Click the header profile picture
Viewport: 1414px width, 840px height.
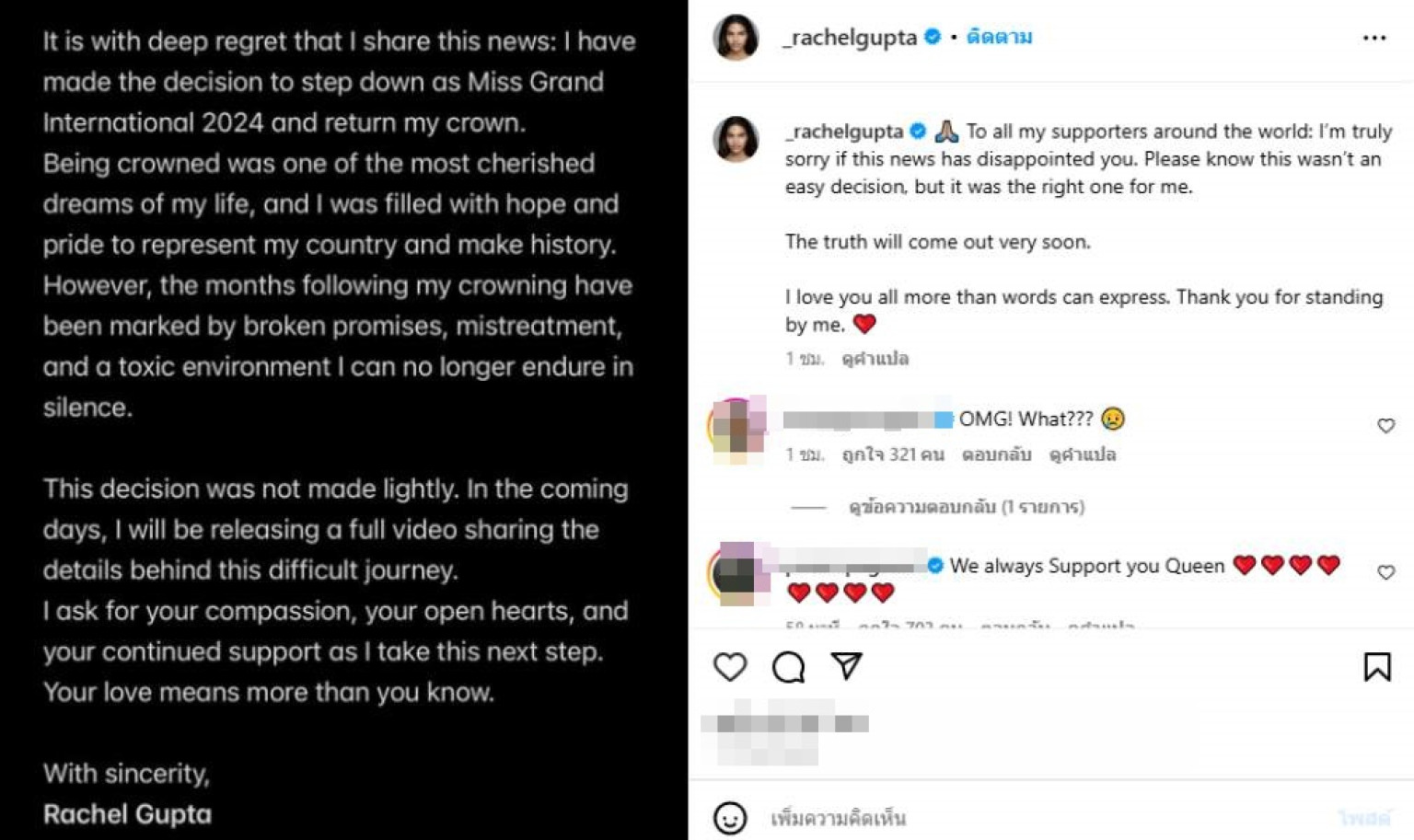736,38
